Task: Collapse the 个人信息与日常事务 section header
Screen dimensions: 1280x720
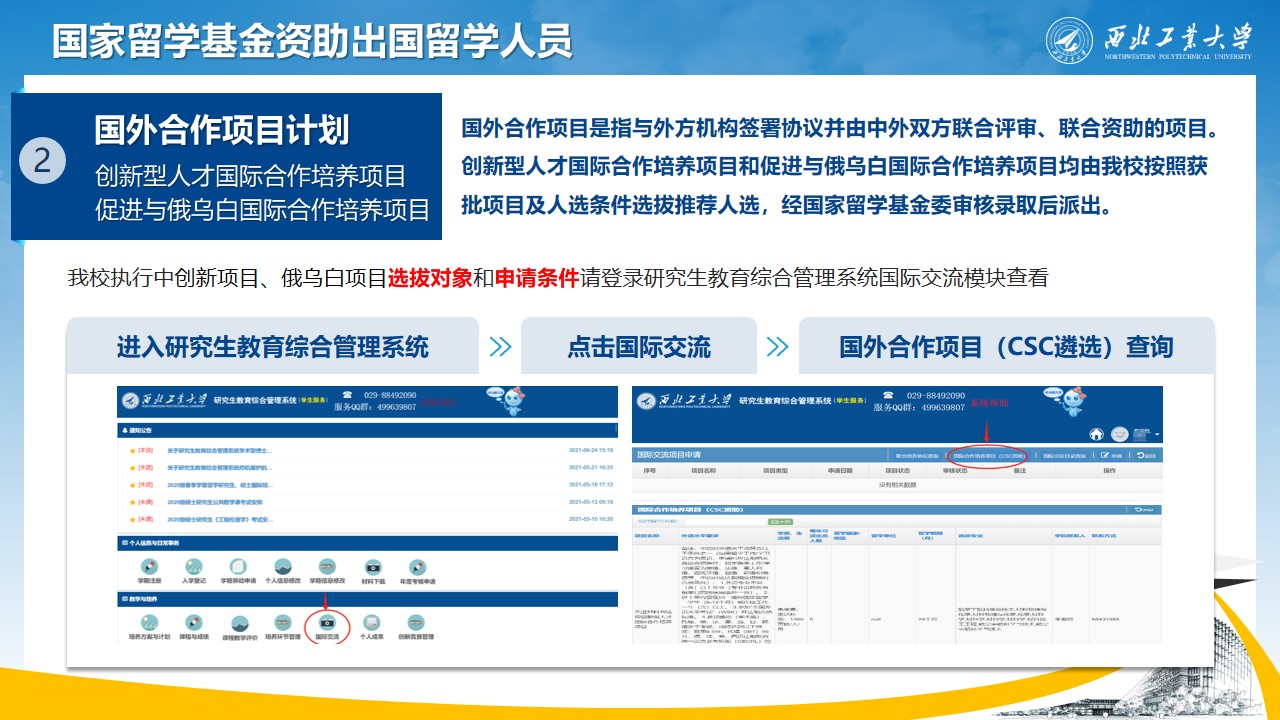Action: [150, 543]
